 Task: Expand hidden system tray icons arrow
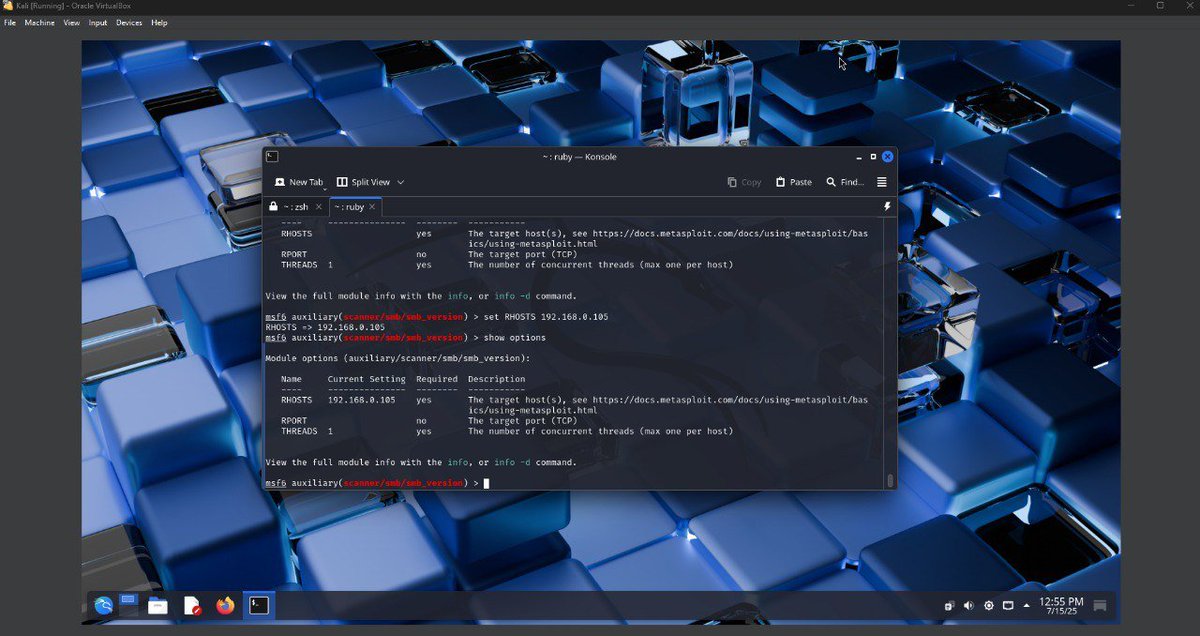[x=1026, y=606]
